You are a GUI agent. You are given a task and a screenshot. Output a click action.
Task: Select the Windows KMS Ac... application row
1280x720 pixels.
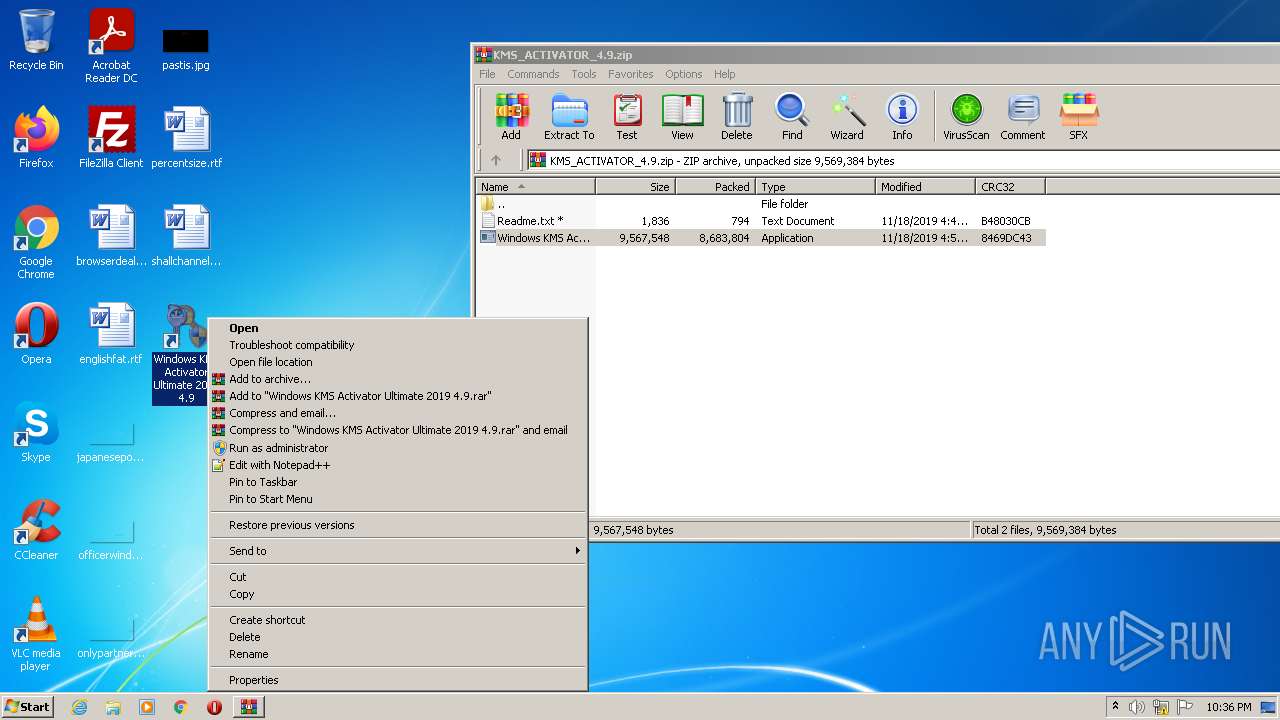761,238
